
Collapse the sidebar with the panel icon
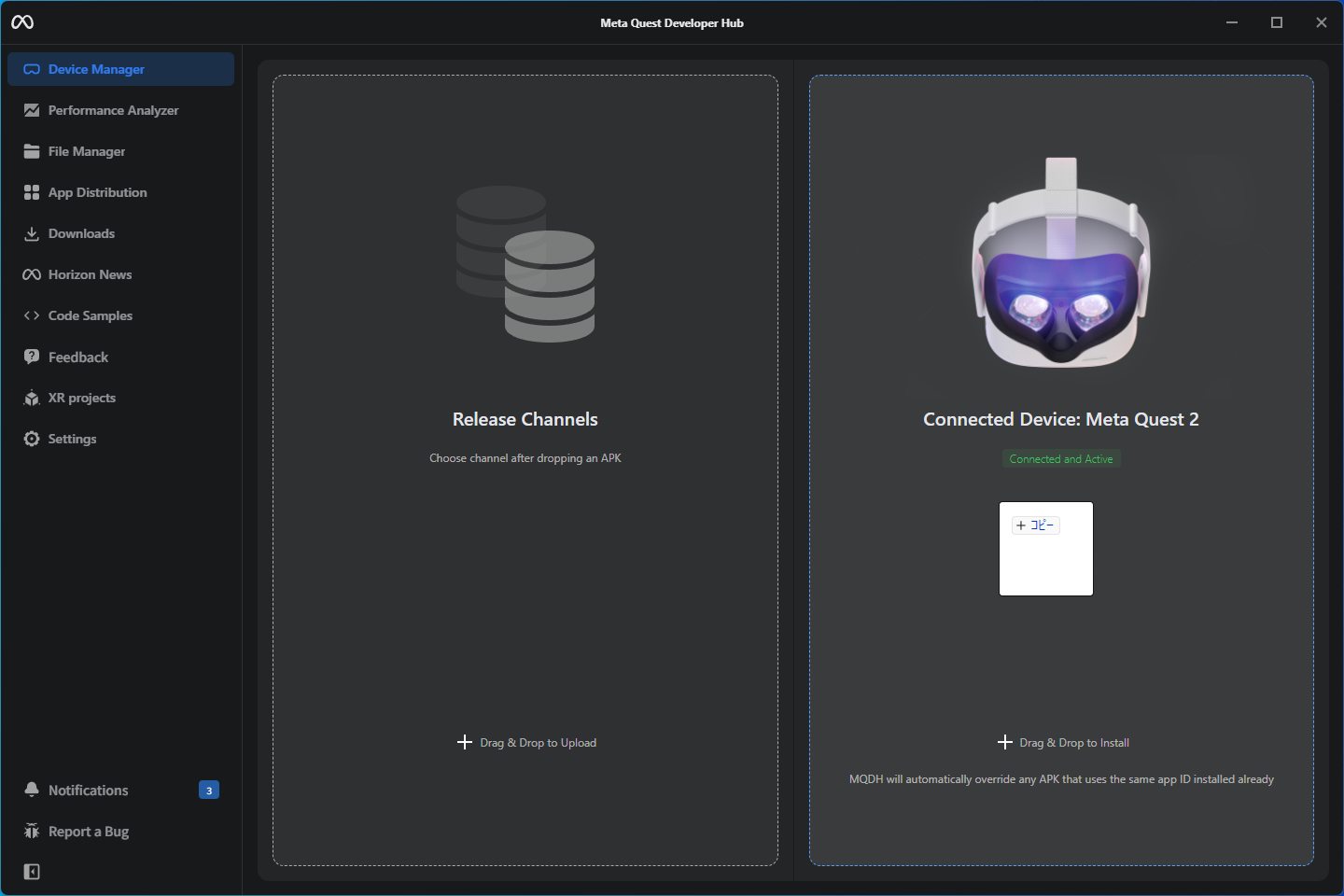click(x=32, y=872)
